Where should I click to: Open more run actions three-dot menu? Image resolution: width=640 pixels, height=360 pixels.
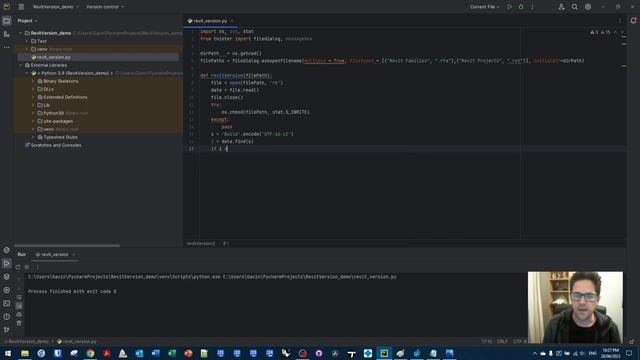(x=532, y=7)
